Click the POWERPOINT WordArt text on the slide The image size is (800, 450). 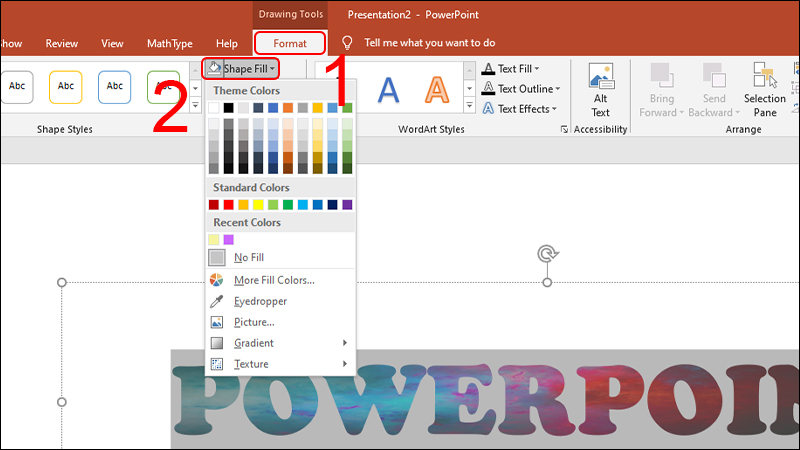point(485,399)
